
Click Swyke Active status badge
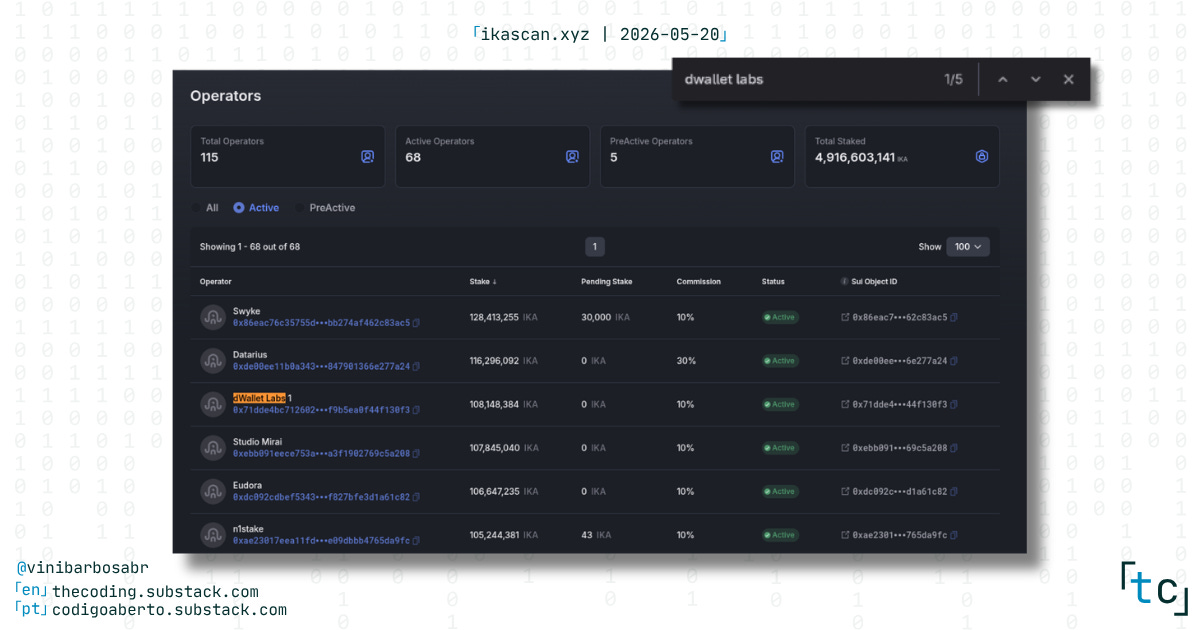coord(780,317)
